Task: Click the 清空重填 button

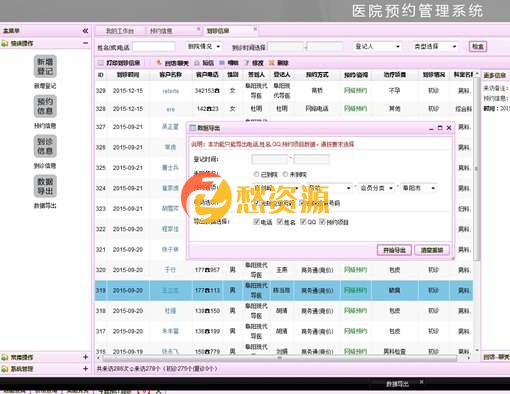Action: 432,250
